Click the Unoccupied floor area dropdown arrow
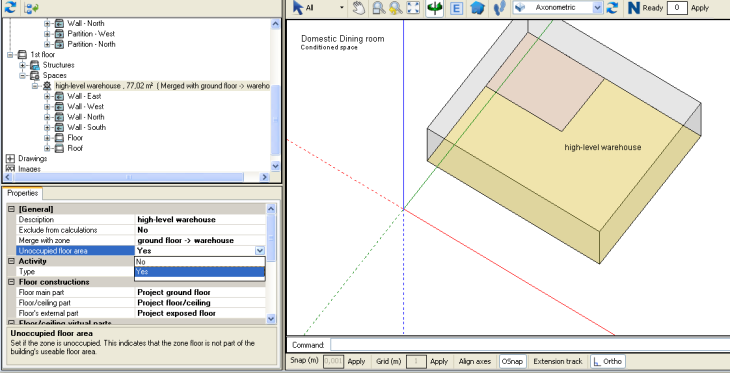Viewport: 730px width, 373px height. point(260,251)
